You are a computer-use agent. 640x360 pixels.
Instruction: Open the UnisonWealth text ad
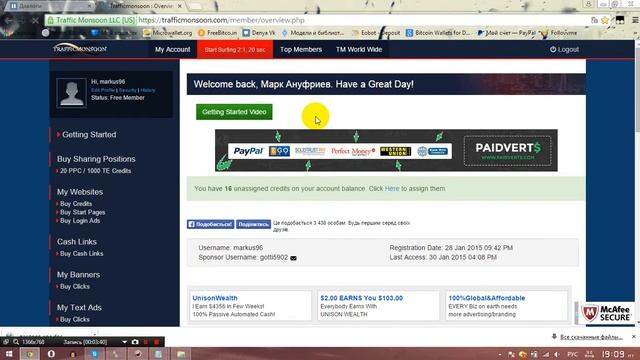[215, 298]
